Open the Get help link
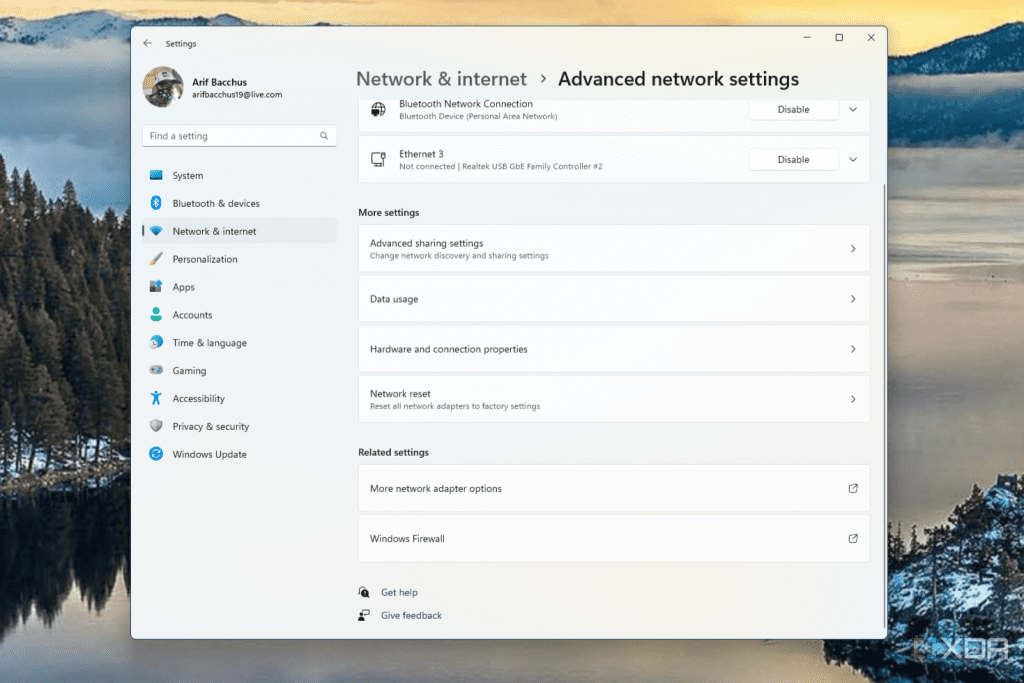Image resolution: width=1024 pixels, height=683 pixels. coord(399,592)
